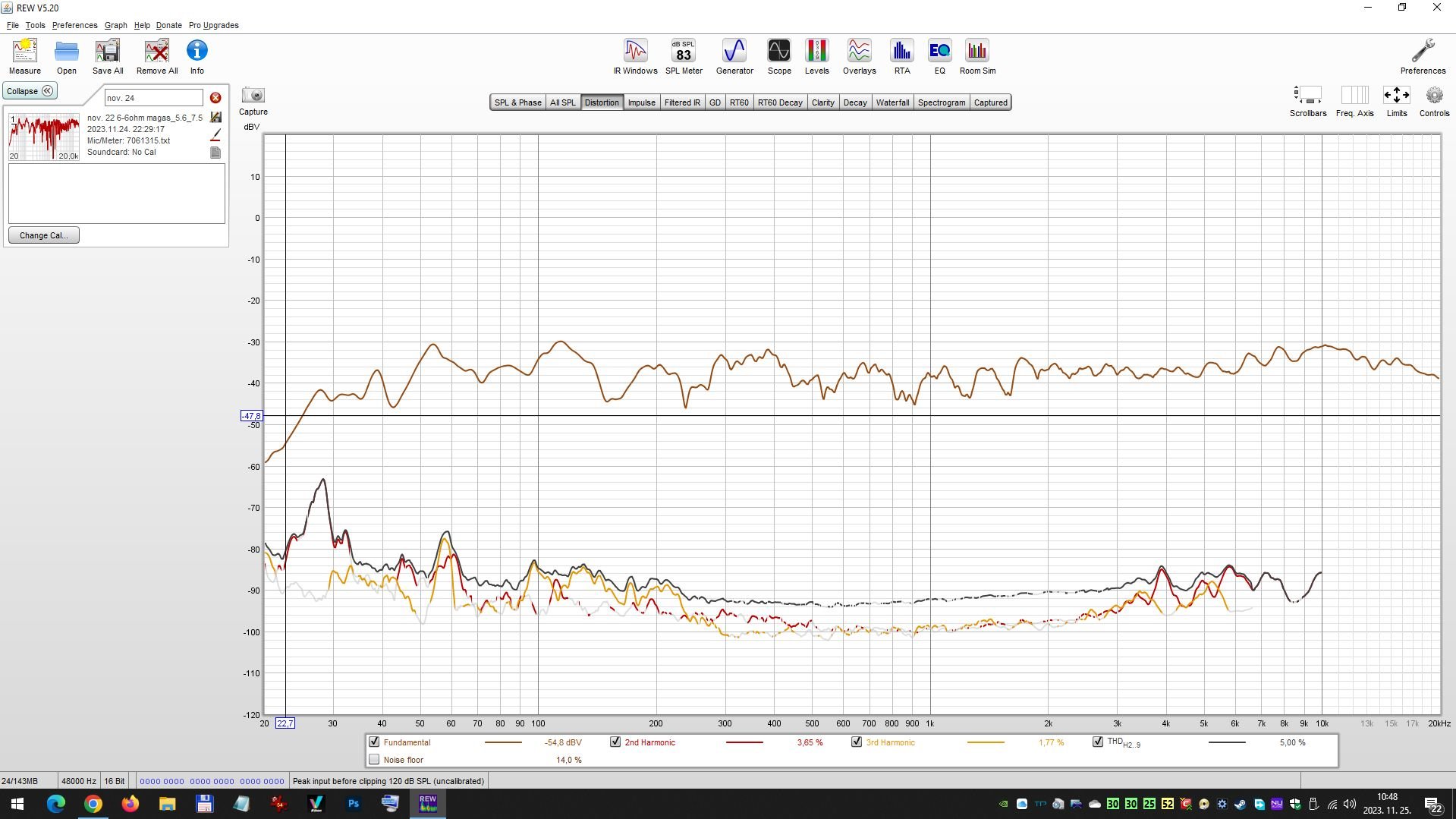The height and width of the screenshot is (819, 1456).
Task: Uncheck the Fundamental trace checkbox
Action: coord(374,742)
